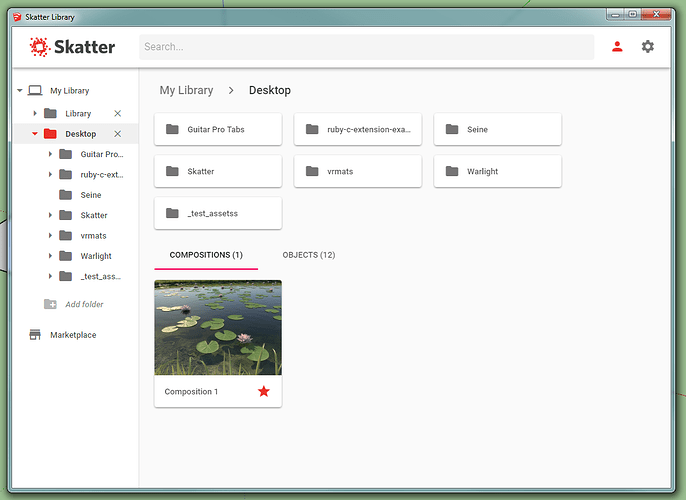Select Skatter in the sidebar tree
686x500 pixels.
pos(94,215)
